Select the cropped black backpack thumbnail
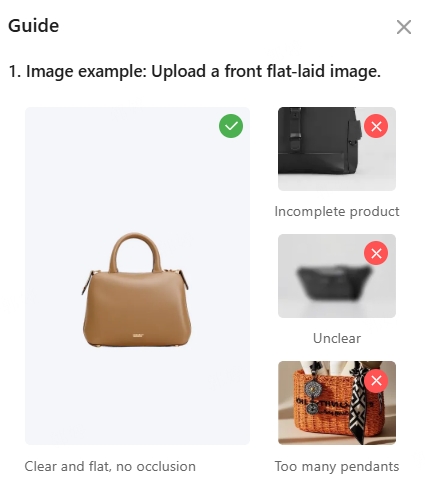 (x=337, y=149)
